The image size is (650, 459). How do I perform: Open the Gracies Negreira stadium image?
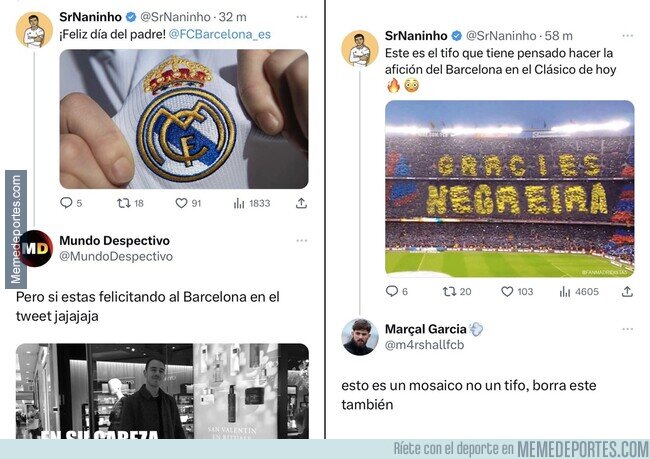coord(509,189)
